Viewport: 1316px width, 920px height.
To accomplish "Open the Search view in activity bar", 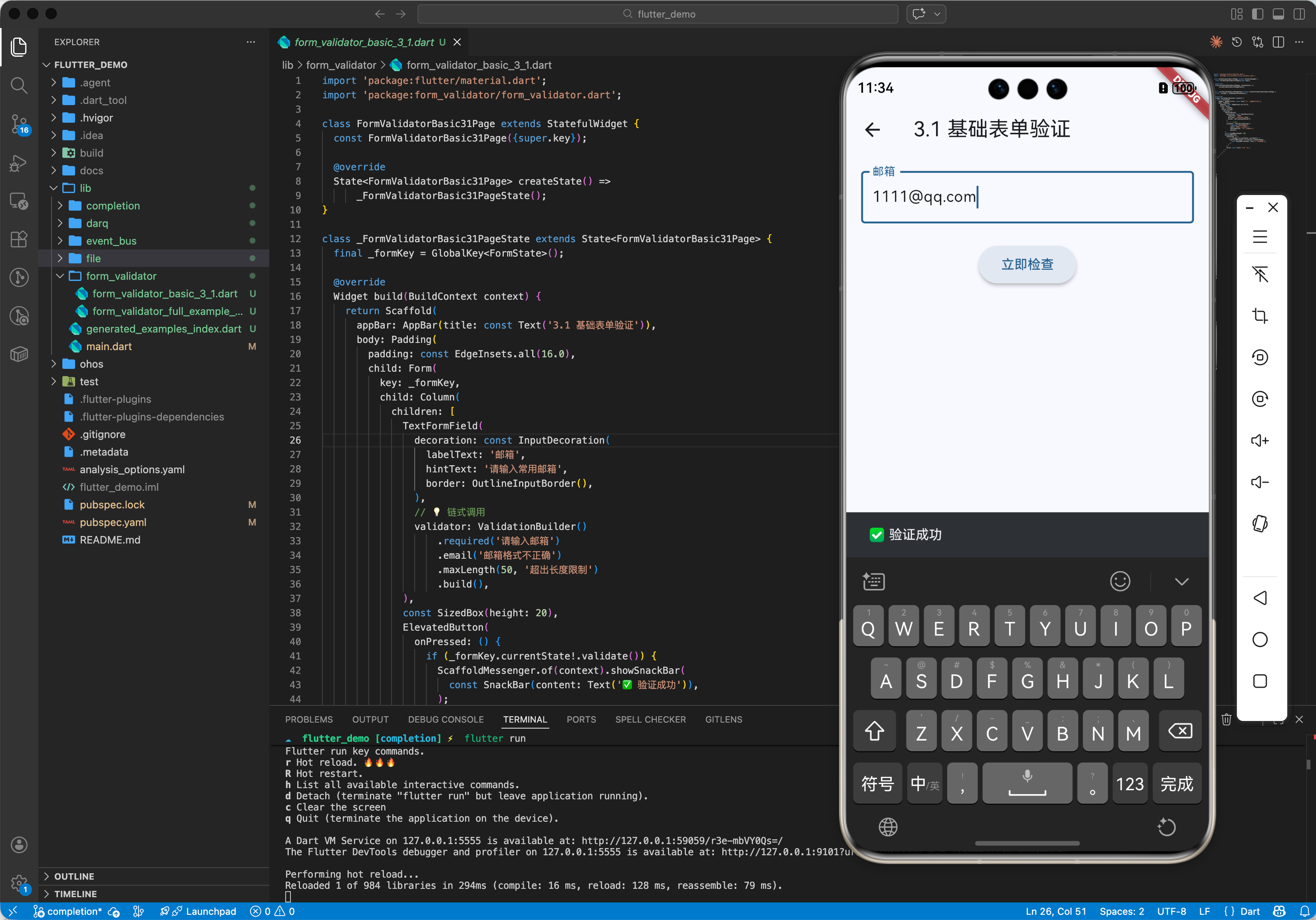I will pyautogui.click(x=19, y=86).
